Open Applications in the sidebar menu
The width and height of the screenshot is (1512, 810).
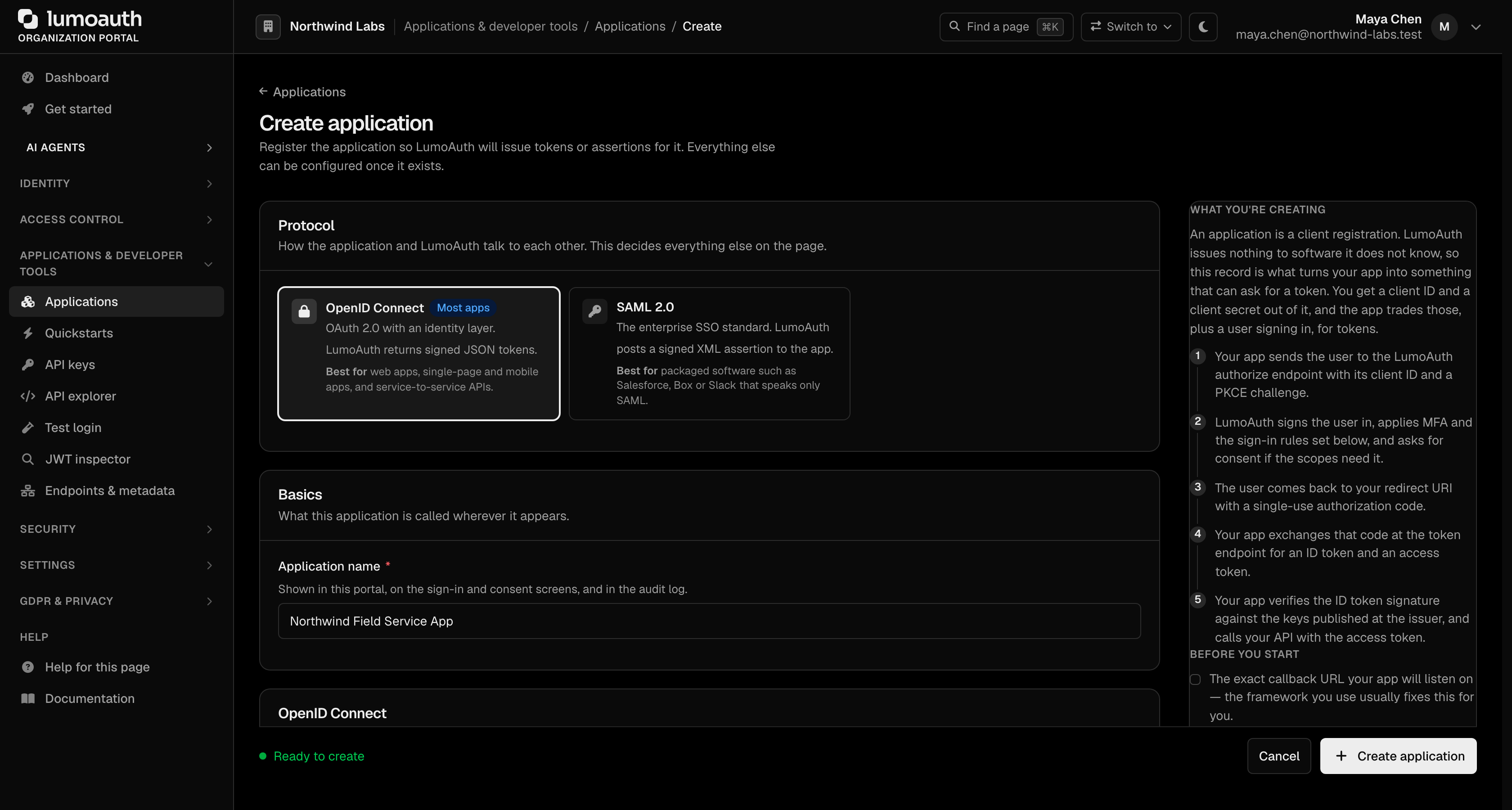(116, 301)
